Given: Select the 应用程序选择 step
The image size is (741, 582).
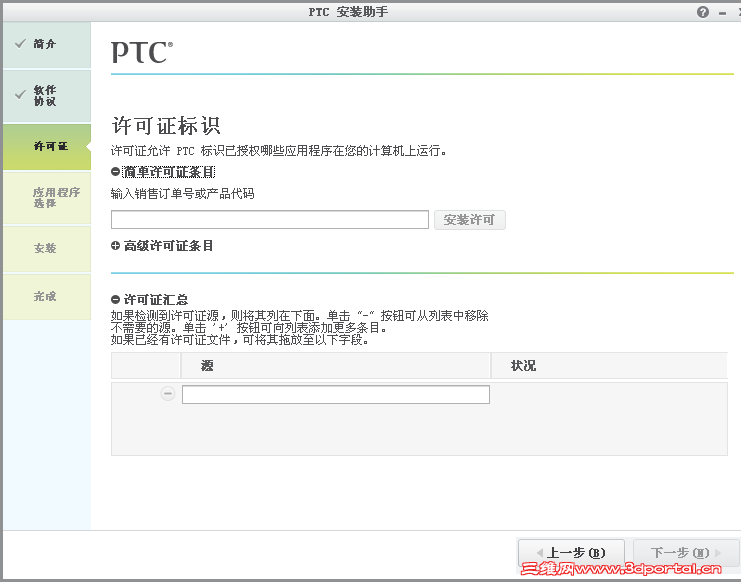Looking at the screenshot, I should [47, 198].
